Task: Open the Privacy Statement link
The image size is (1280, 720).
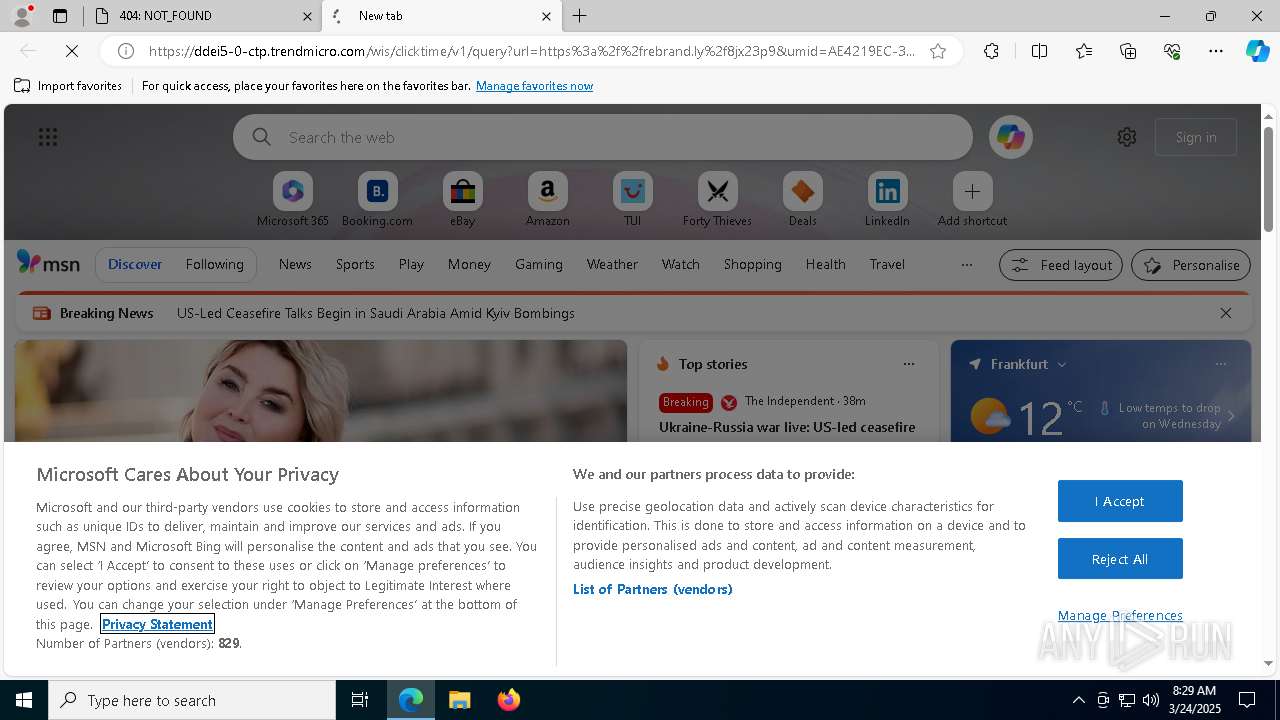Action: click(157, 624)
